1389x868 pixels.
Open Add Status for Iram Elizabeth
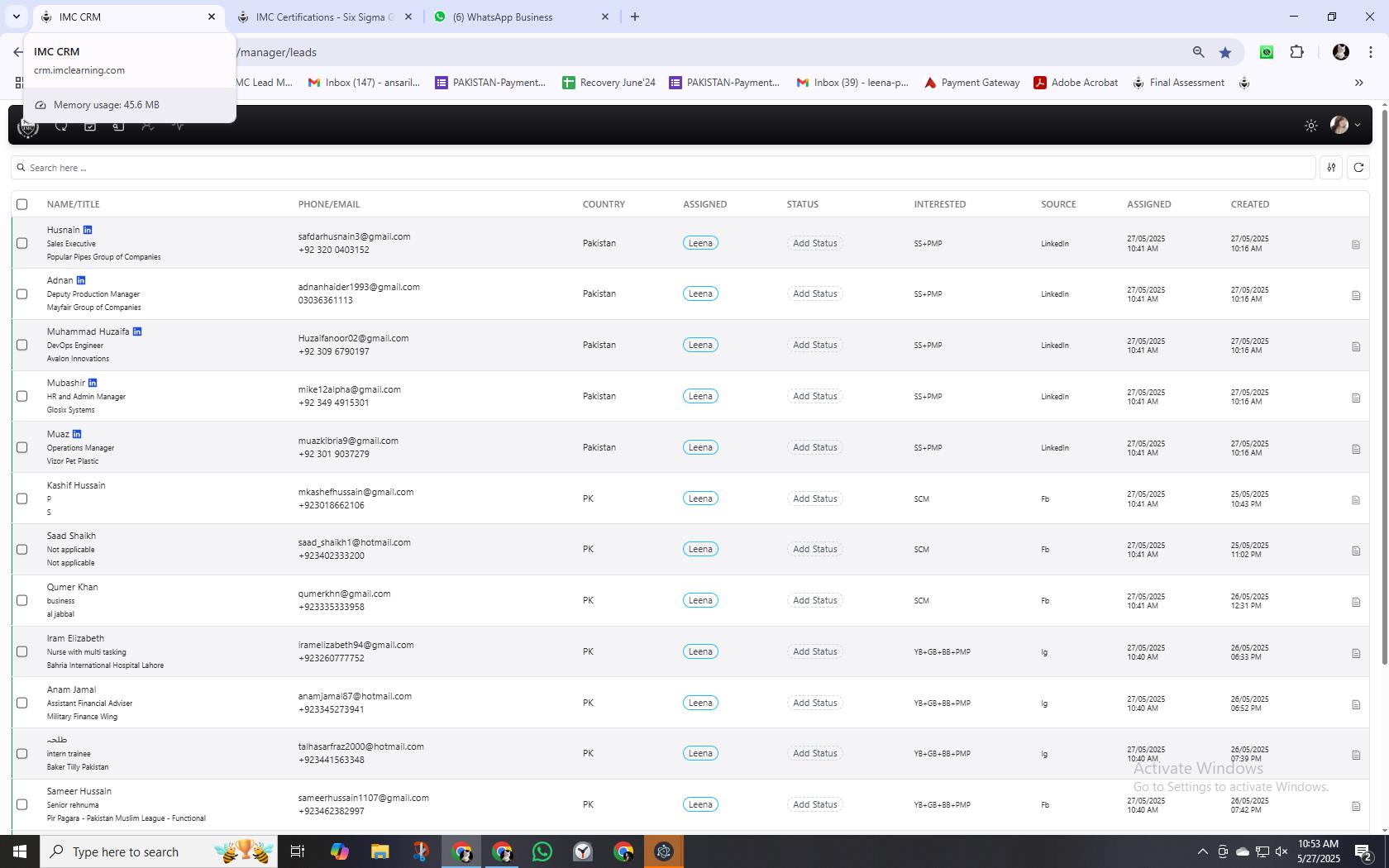(814, 651)
